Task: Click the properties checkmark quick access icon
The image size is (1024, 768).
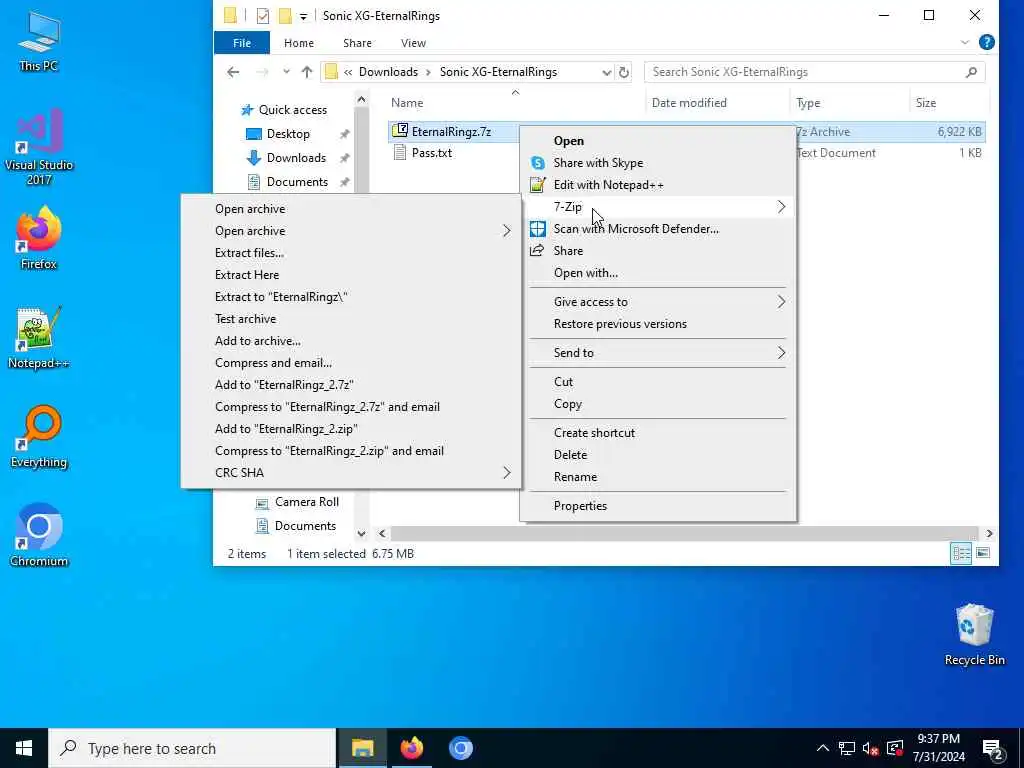Action: click(263, 16)
